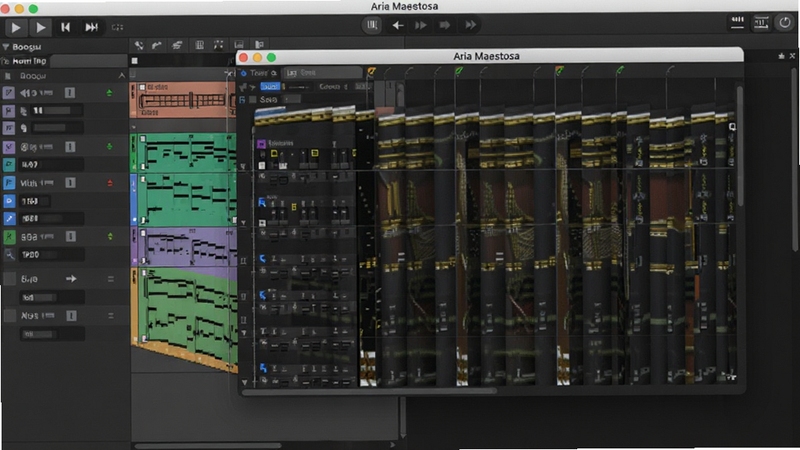Toggle gray square checkbox on Nos row
This screenshot has height=450, width=800.
click(10, 316)
